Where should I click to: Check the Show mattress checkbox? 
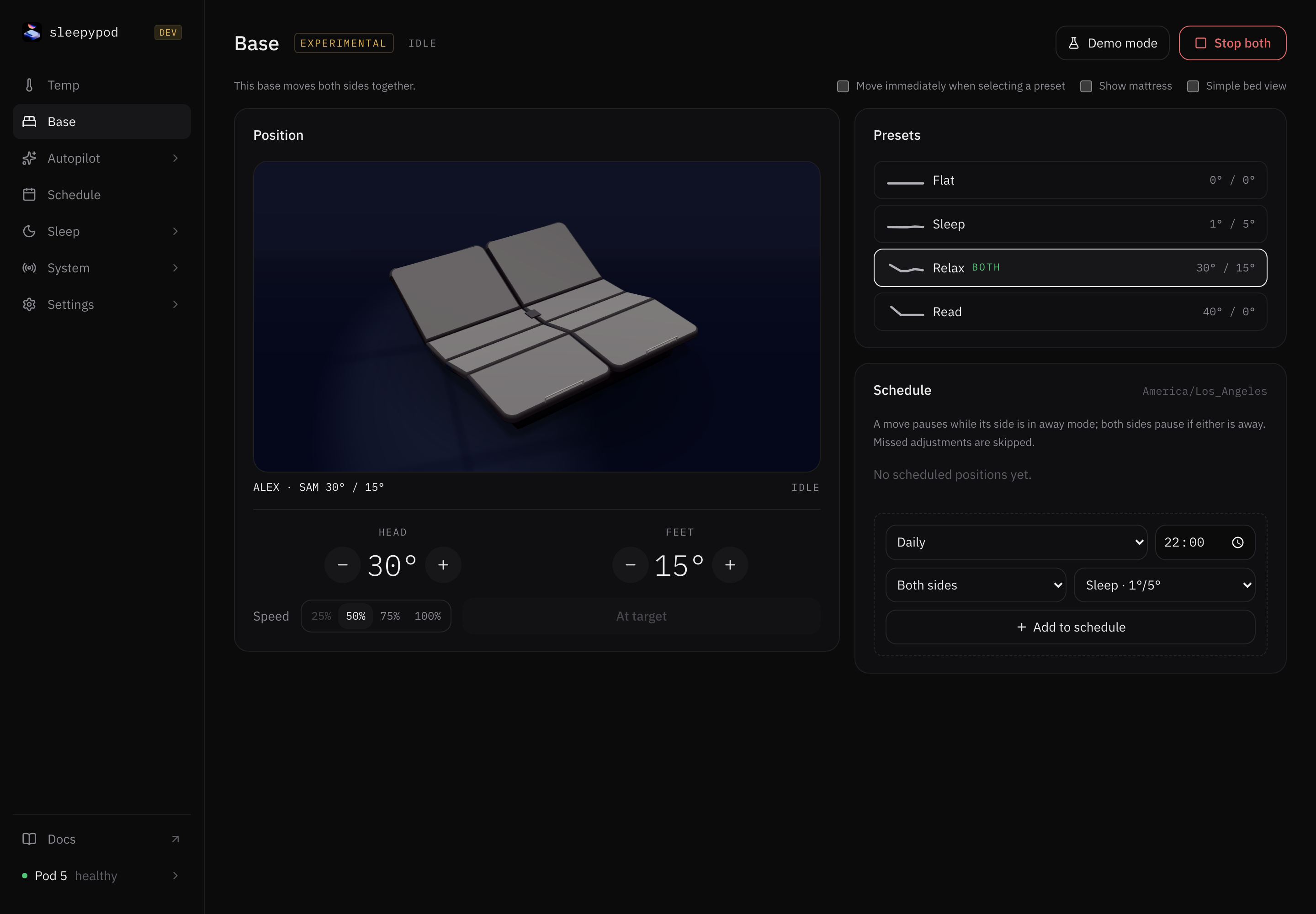click(x=1086, y=86)
